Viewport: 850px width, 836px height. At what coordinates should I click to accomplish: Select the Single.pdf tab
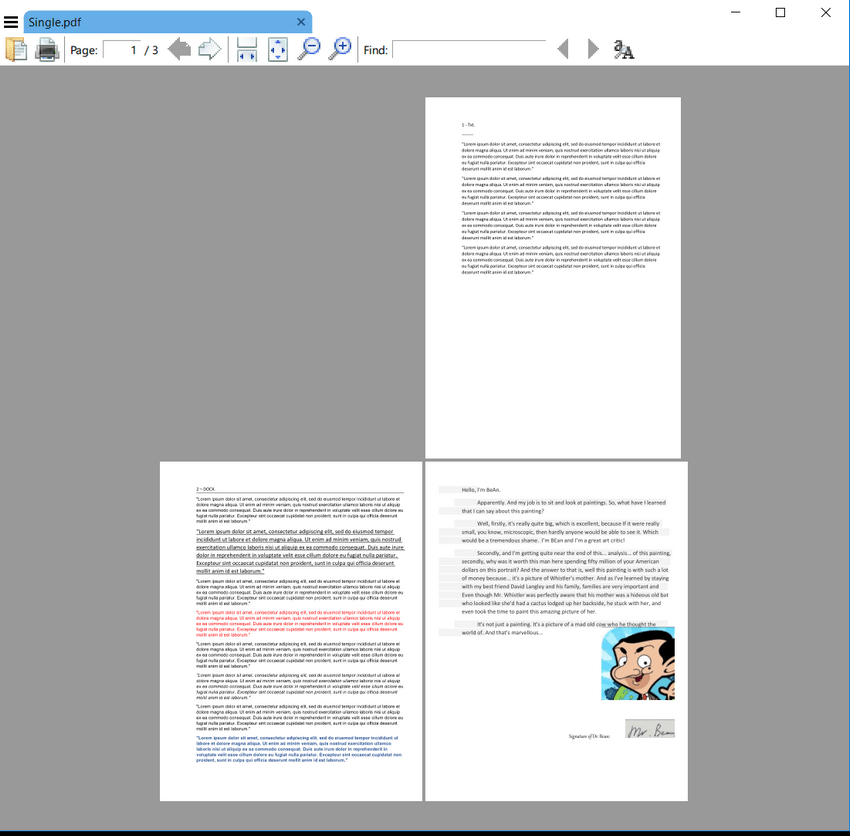[150, 22]
